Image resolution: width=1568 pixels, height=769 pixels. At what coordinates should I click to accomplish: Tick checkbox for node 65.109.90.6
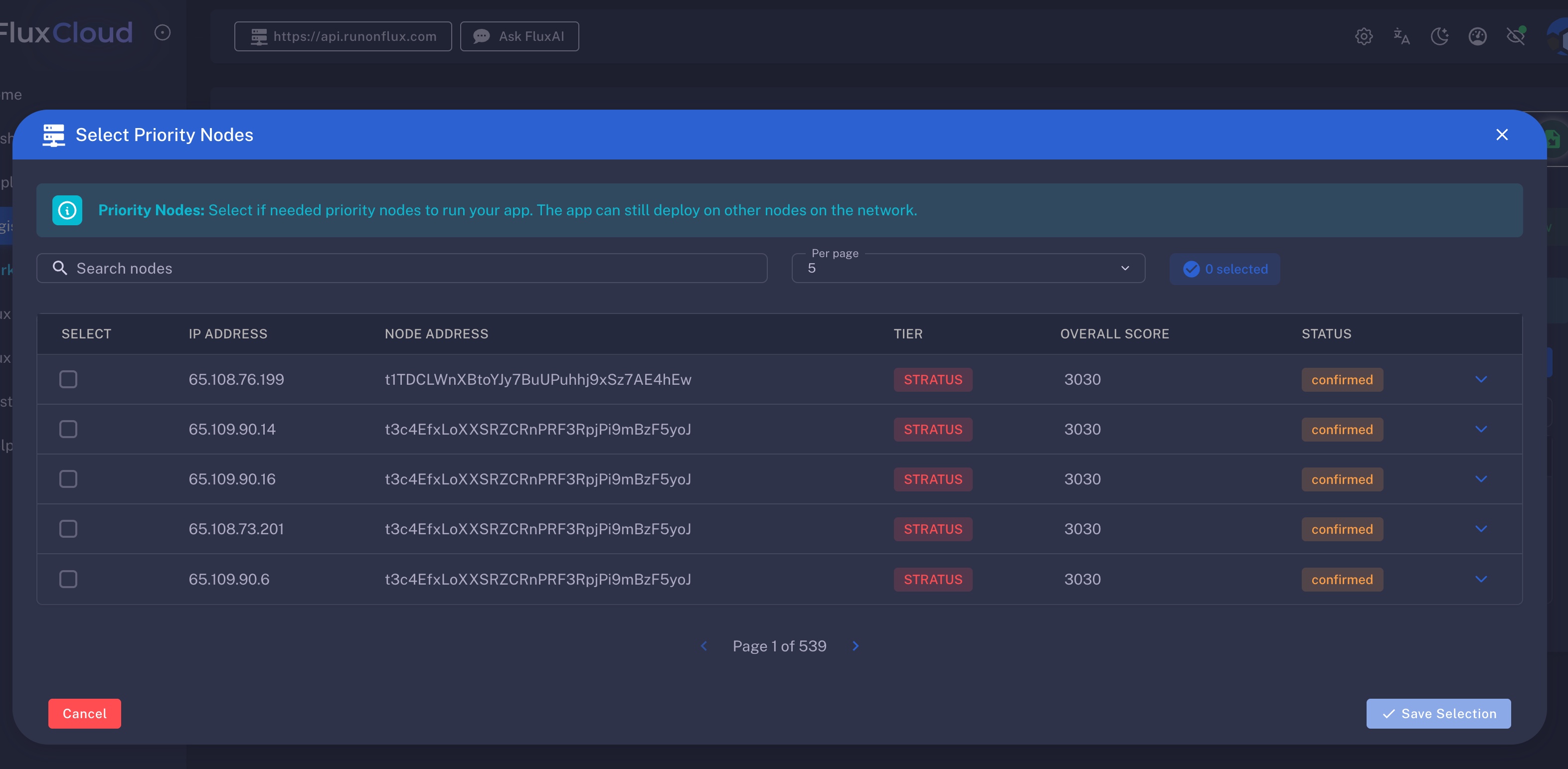pos(68,579)
